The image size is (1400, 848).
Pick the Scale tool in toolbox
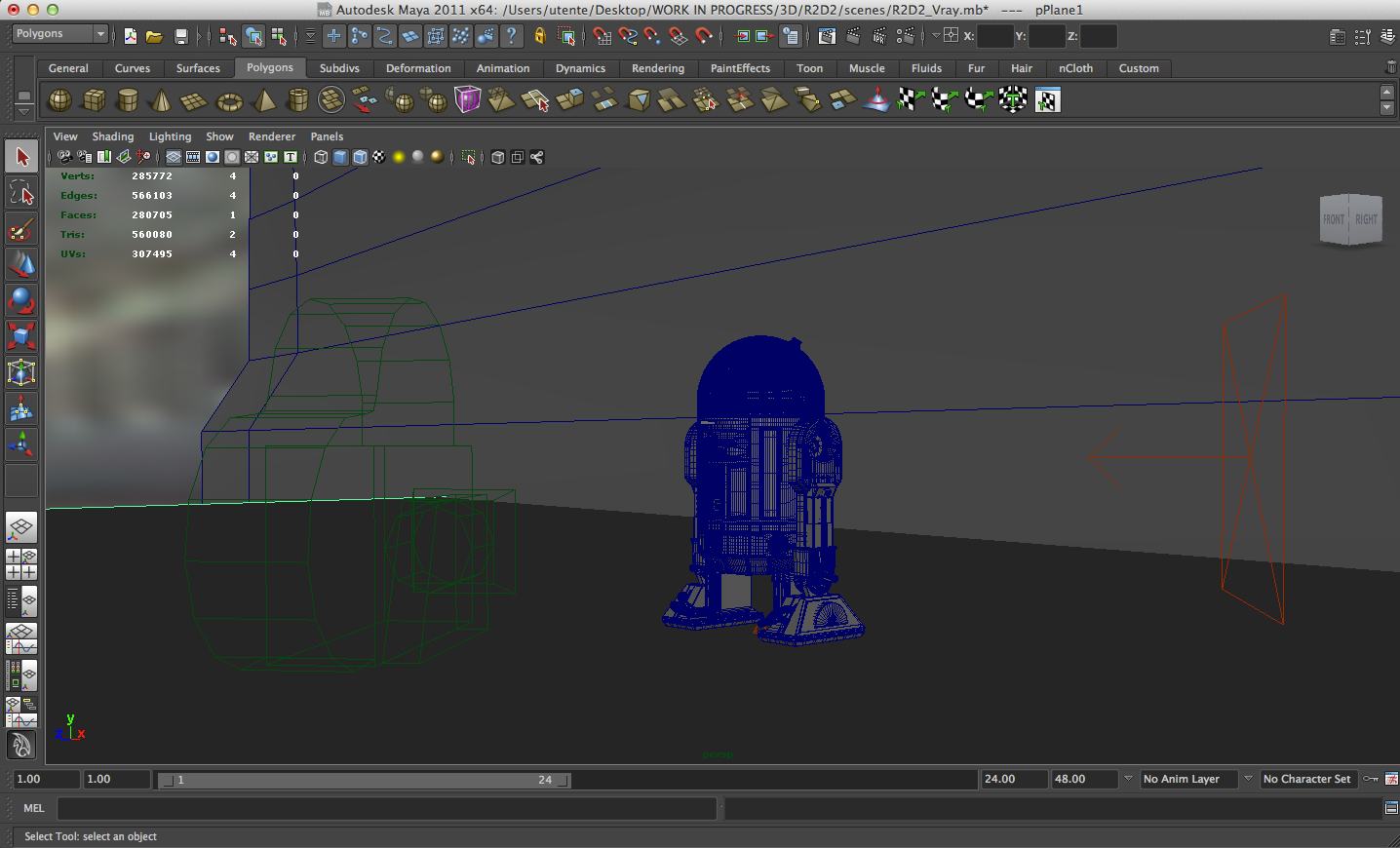21,336
